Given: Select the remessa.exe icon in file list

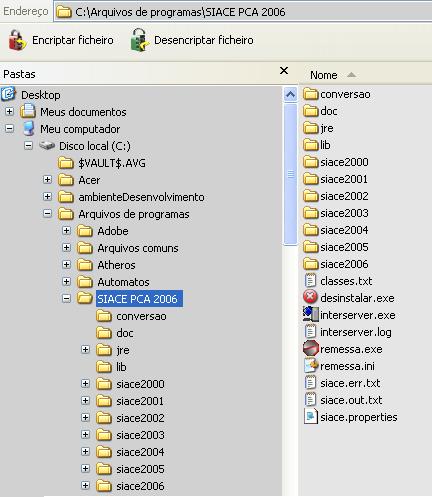Looking at the screenshot, I should [x=311, y=348].
